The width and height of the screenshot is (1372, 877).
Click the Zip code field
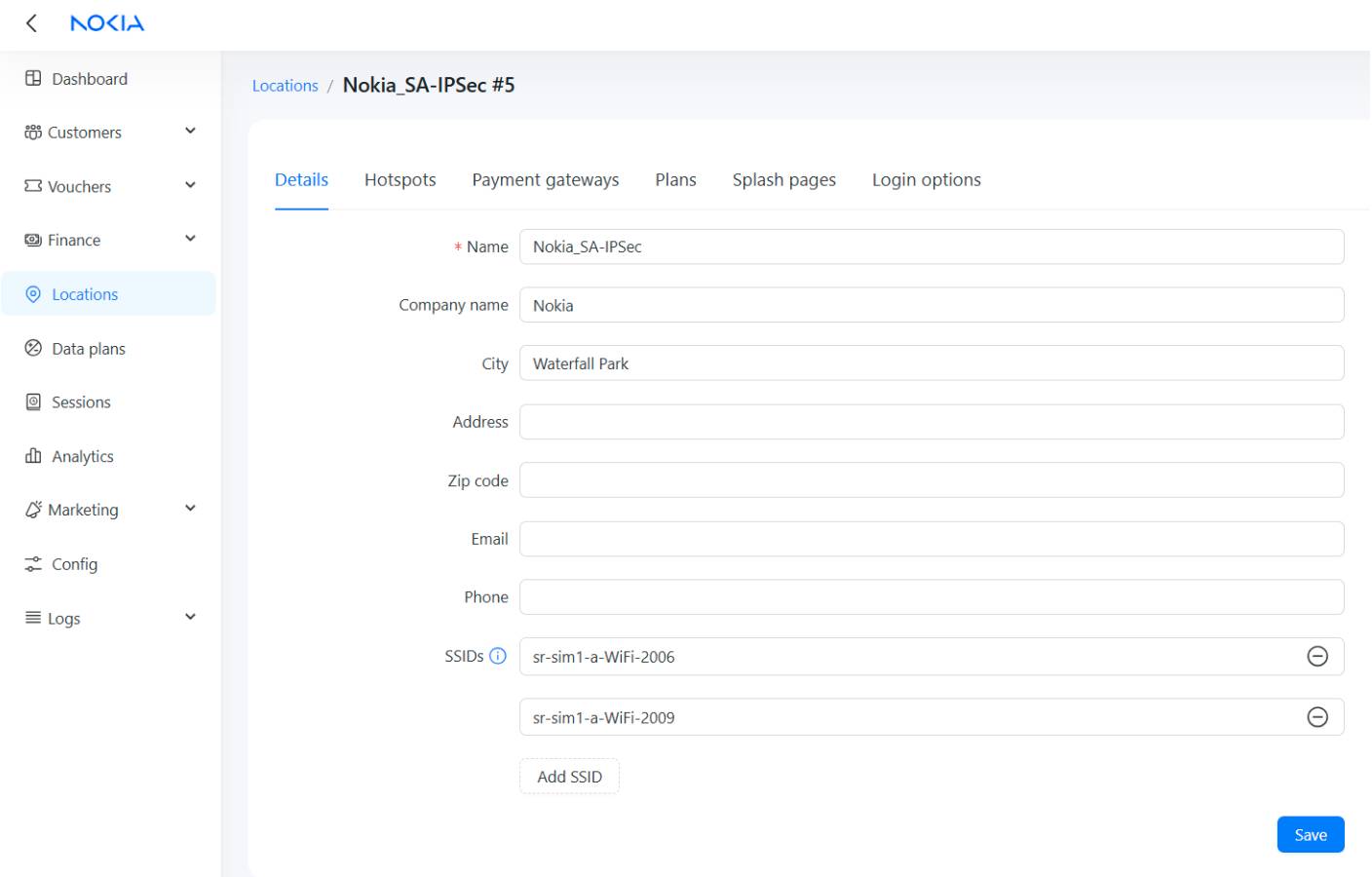tap(932, 480)
